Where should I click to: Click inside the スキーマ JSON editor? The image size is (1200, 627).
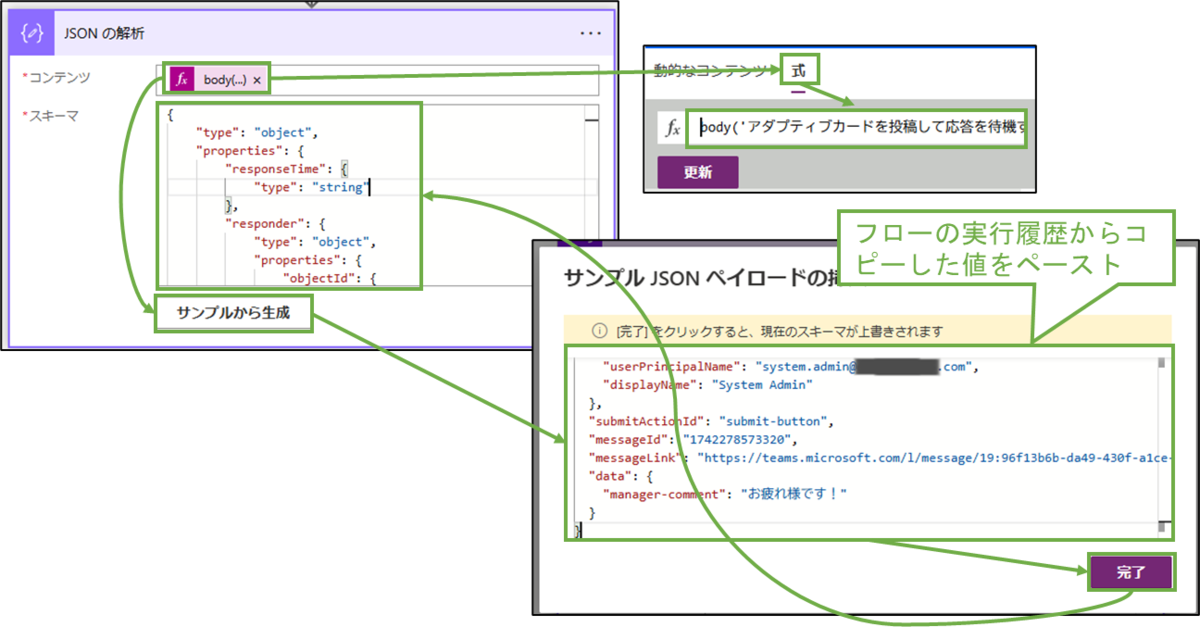pyautogui.click(x=379, y=196)
